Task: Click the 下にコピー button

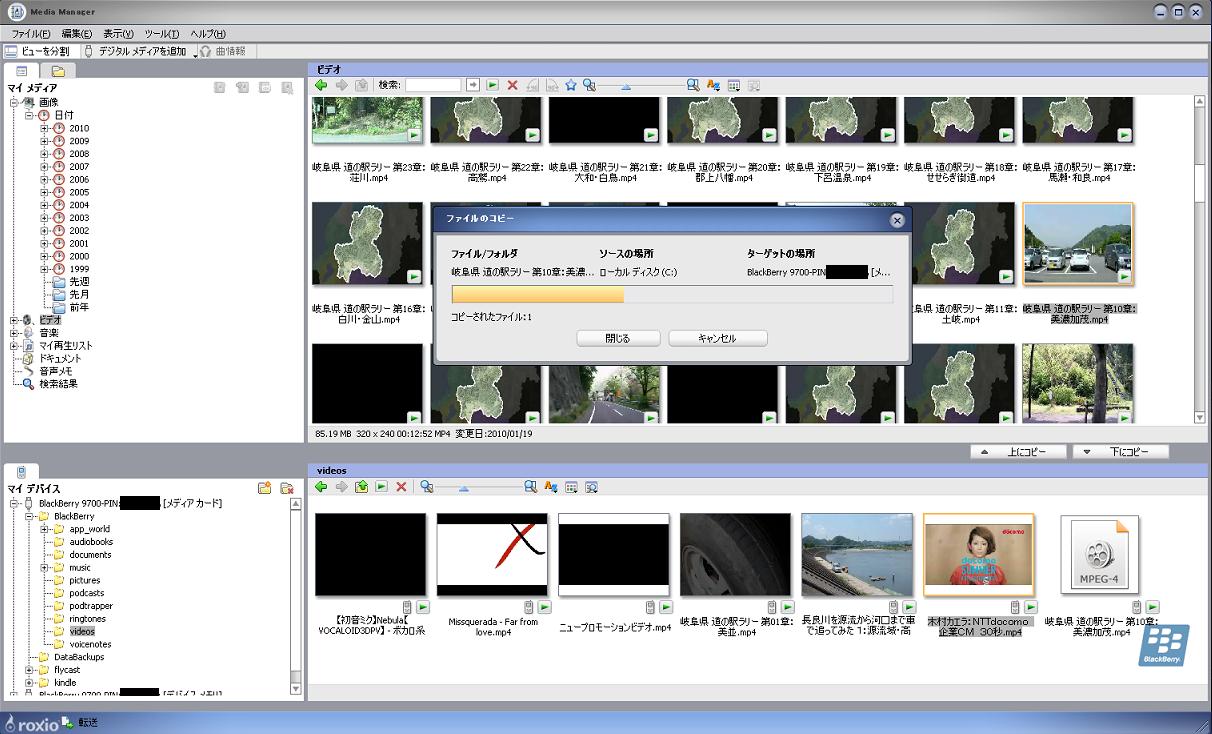Action: 1120,452
